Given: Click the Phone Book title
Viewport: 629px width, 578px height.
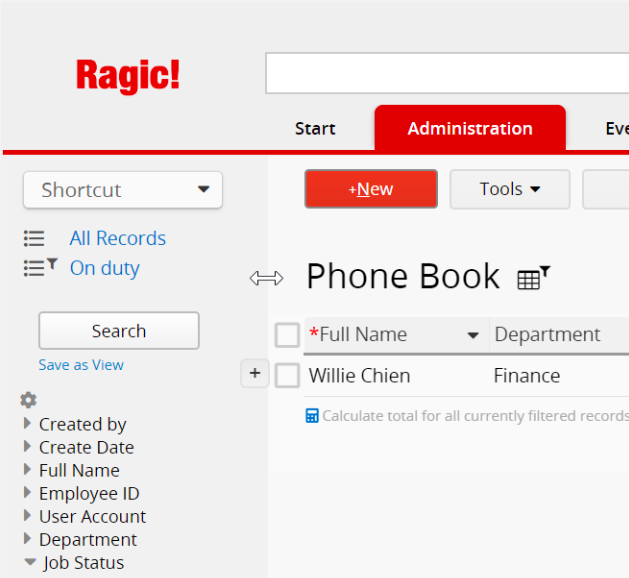Looking at the screenshot, I should 403,276.
